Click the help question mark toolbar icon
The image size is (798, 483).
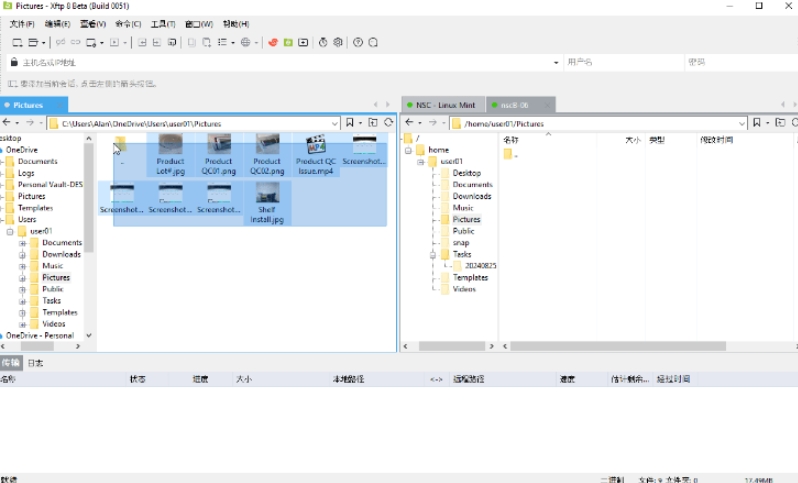(358, 42)
